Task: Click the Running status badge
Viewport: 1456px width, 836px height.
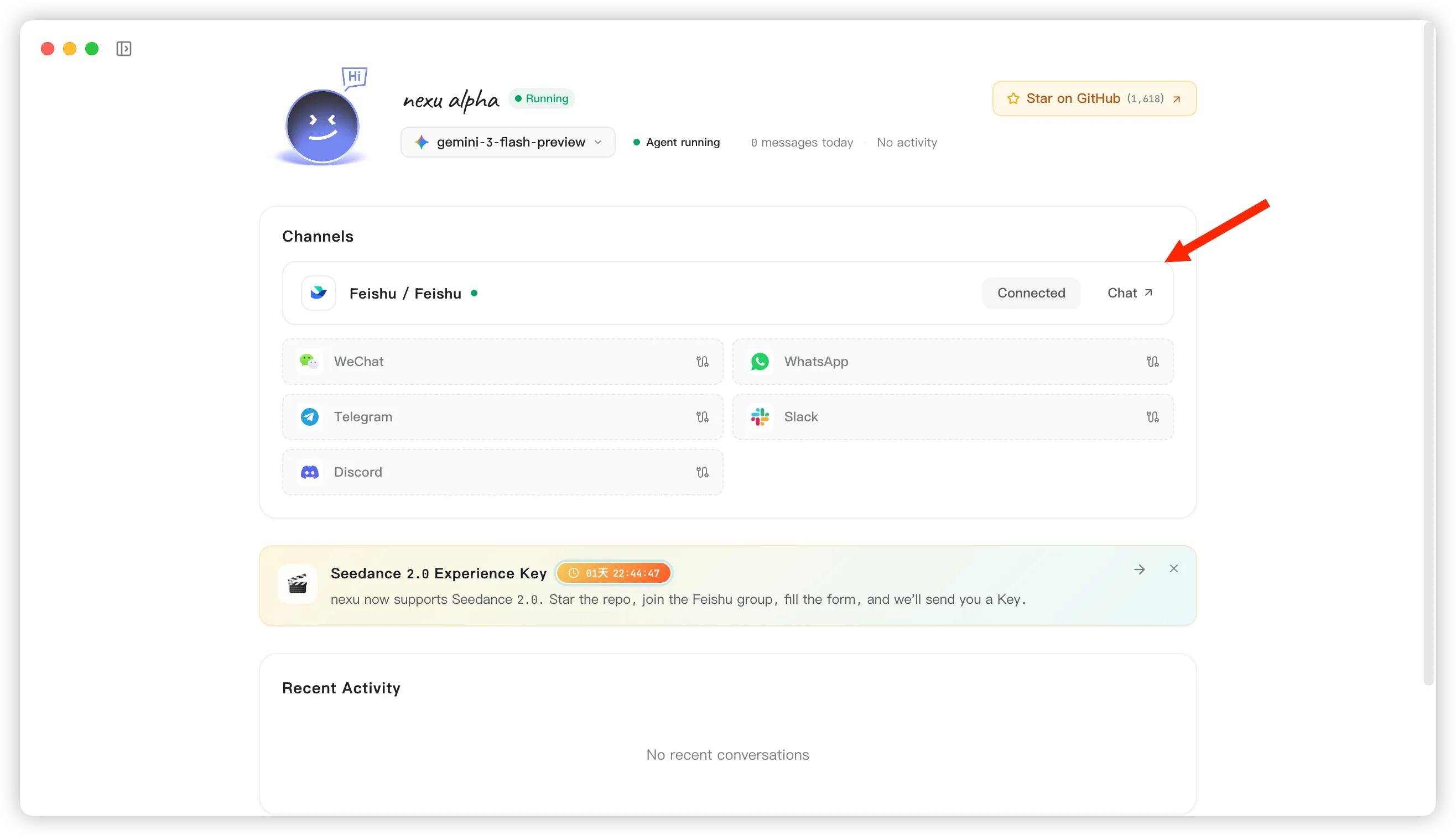Action: tap(541, 98)
